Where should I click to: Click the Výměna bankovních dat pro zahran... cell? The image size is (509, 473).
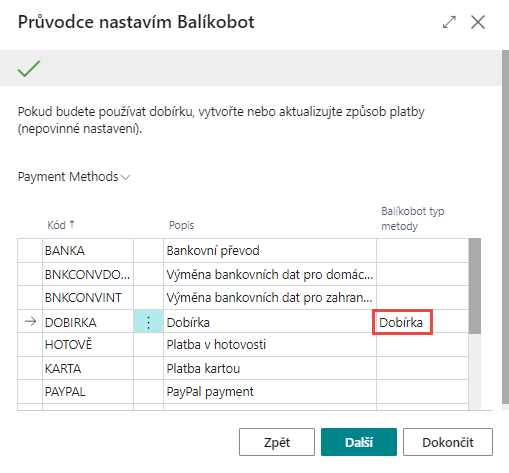(270, 298)
